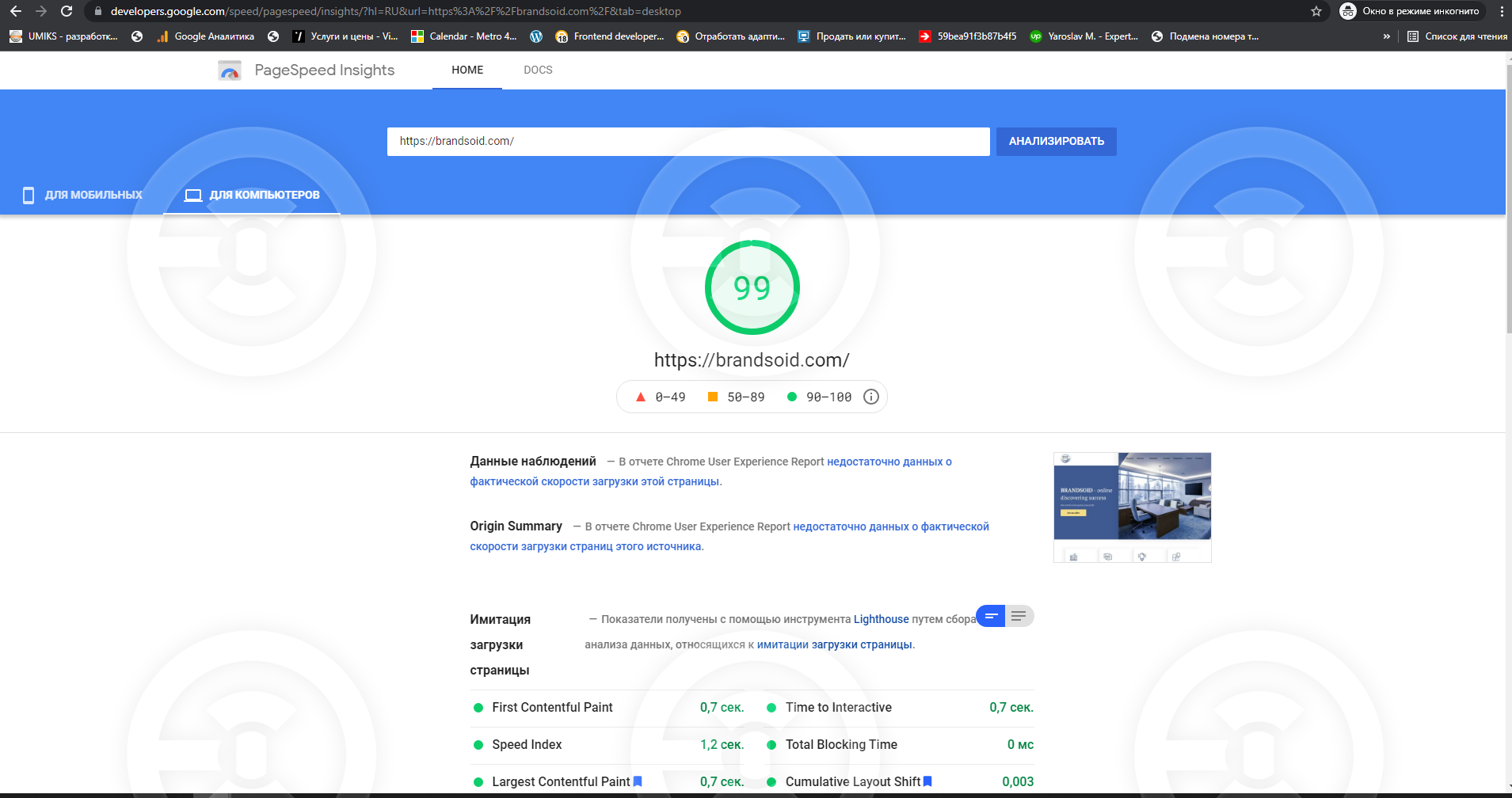Click the First Contentful Paint metric
The width and height of the screenshot is (1512, 798).
pos(610,708)
